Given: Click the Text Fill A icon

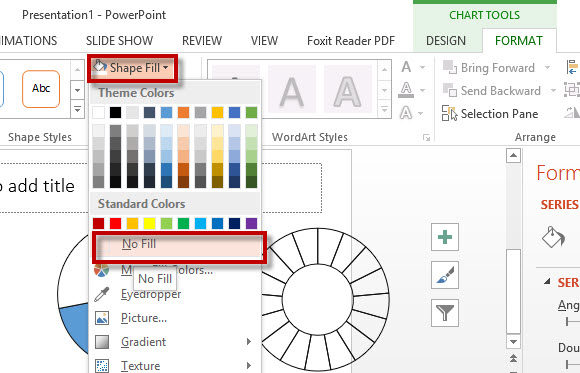Looking at the screenshot, I should [x=406, y=67].
